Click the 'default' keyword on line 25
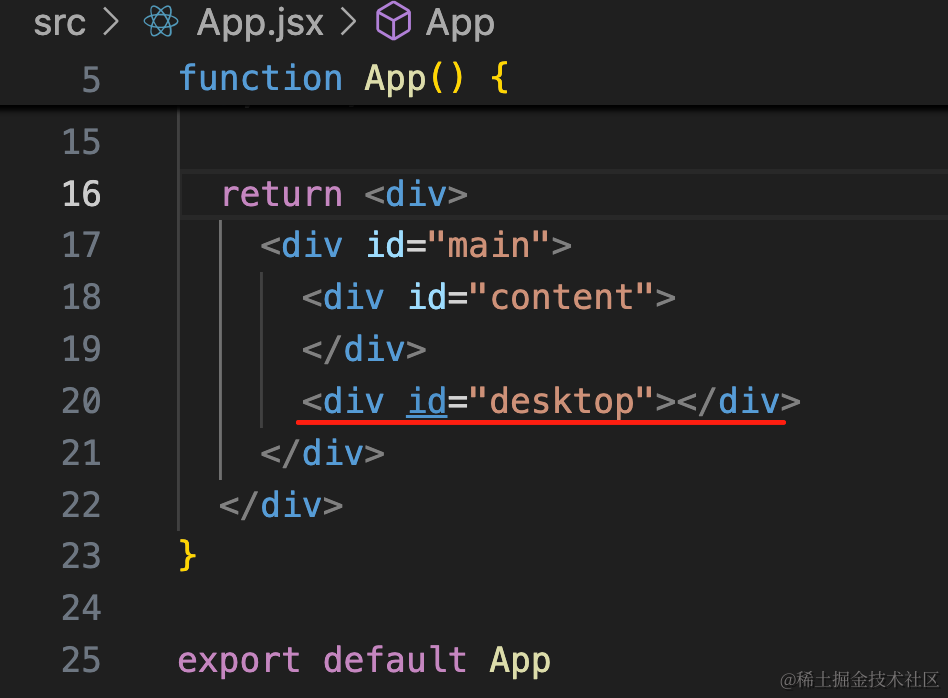Viewport: 948px width, 698px height. [x=395, y=660]
